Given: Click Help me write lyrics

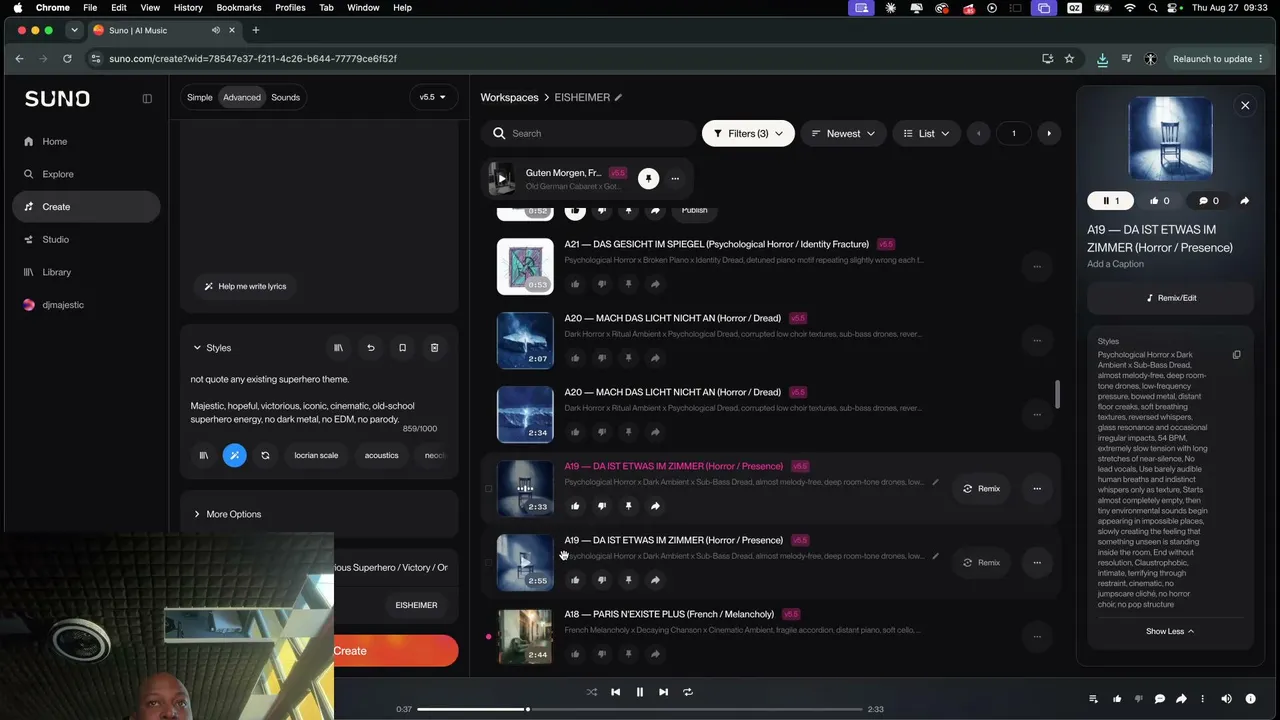Looking at the screenshot, I should point(245,286).
